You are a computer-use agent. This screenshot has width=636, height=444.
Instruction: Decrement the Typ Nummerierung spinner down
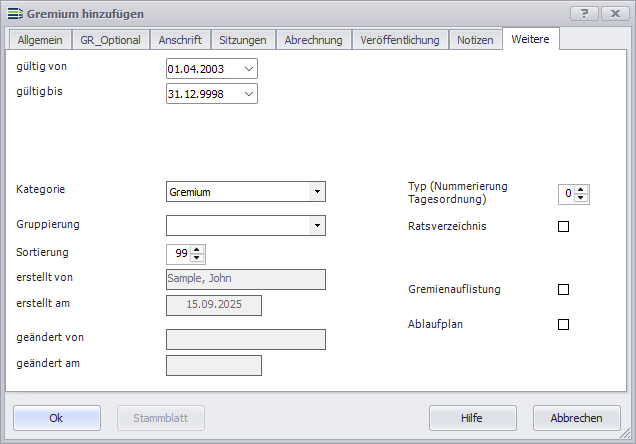click(x=582, y=198)
